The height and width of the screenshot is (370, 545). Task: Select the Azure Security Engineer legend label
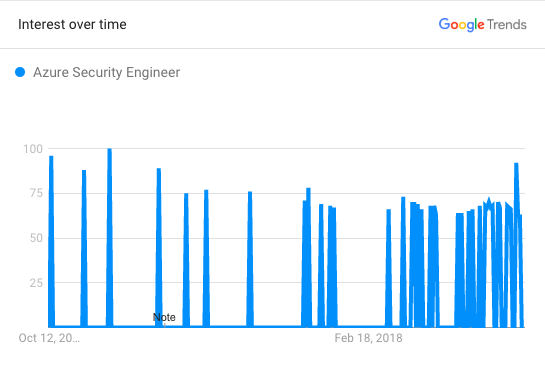106,72
